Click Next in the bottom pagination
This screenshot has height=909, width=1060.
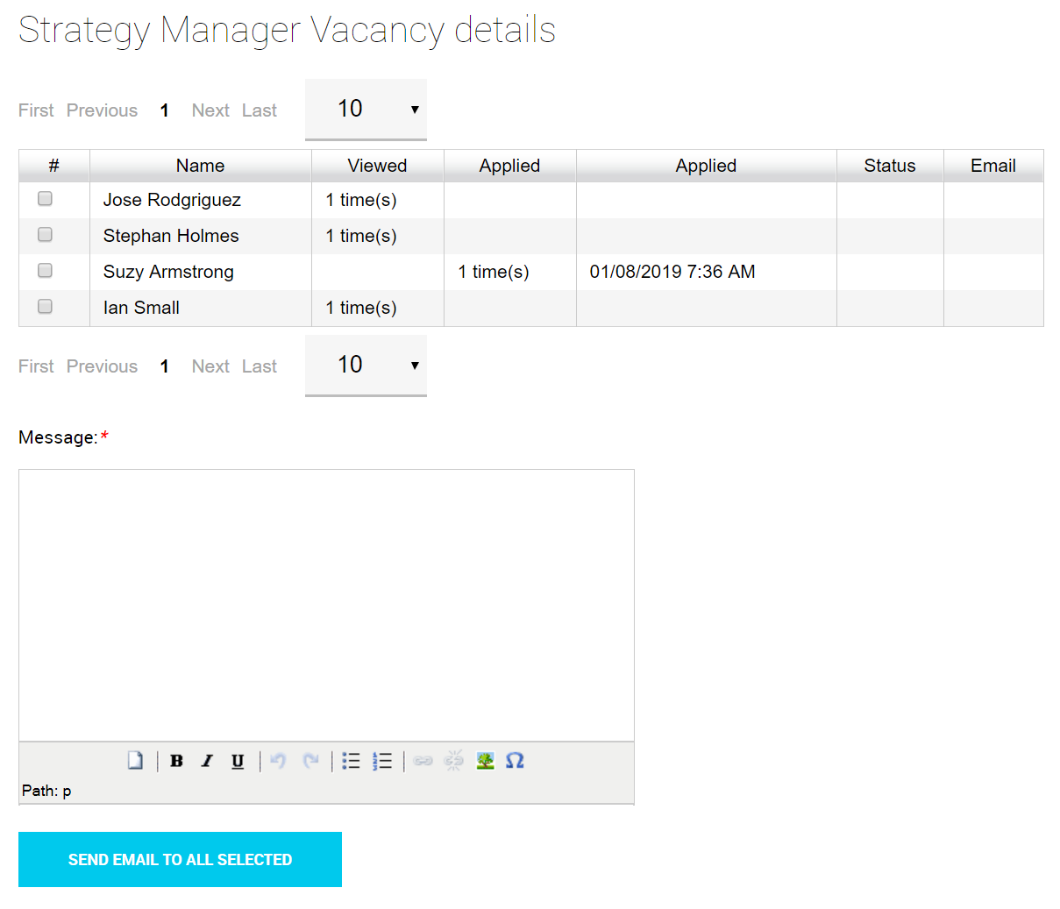pos(211,366)
